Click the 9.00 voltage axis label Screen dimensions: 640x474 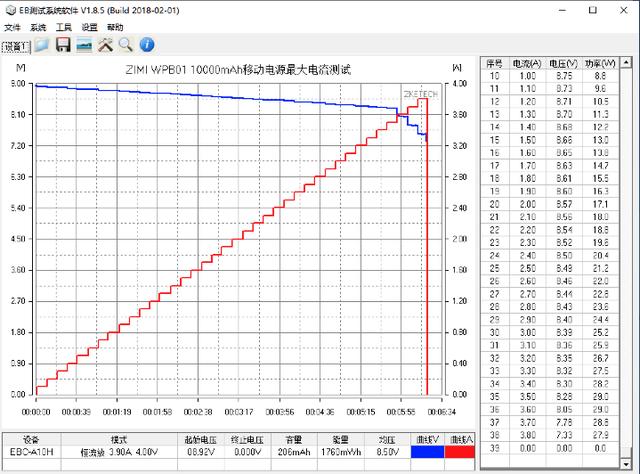click(x=18, y=84)
